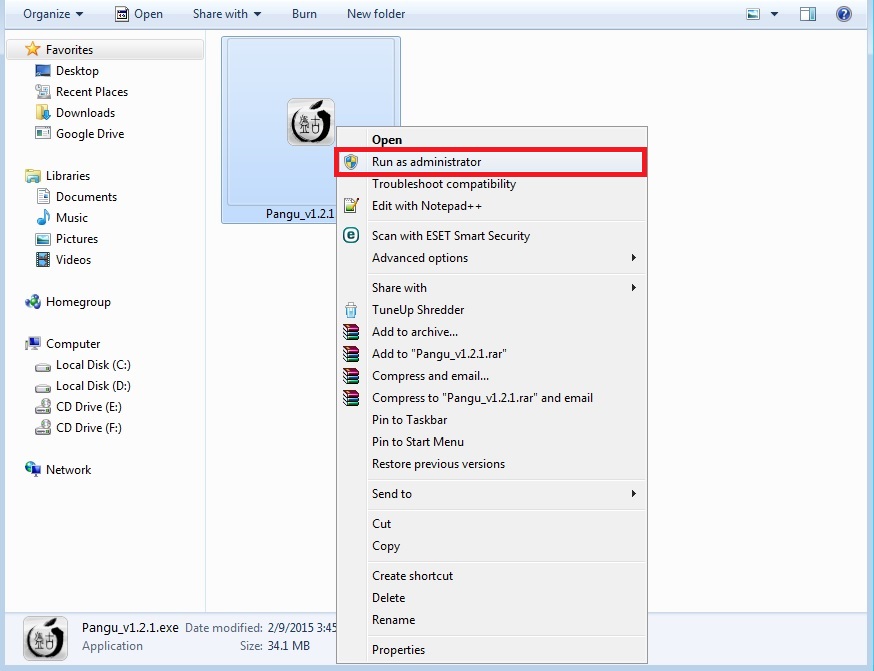The image size is (874, 671).
Task: Choose Create shortcut
Action: [491, 576]
